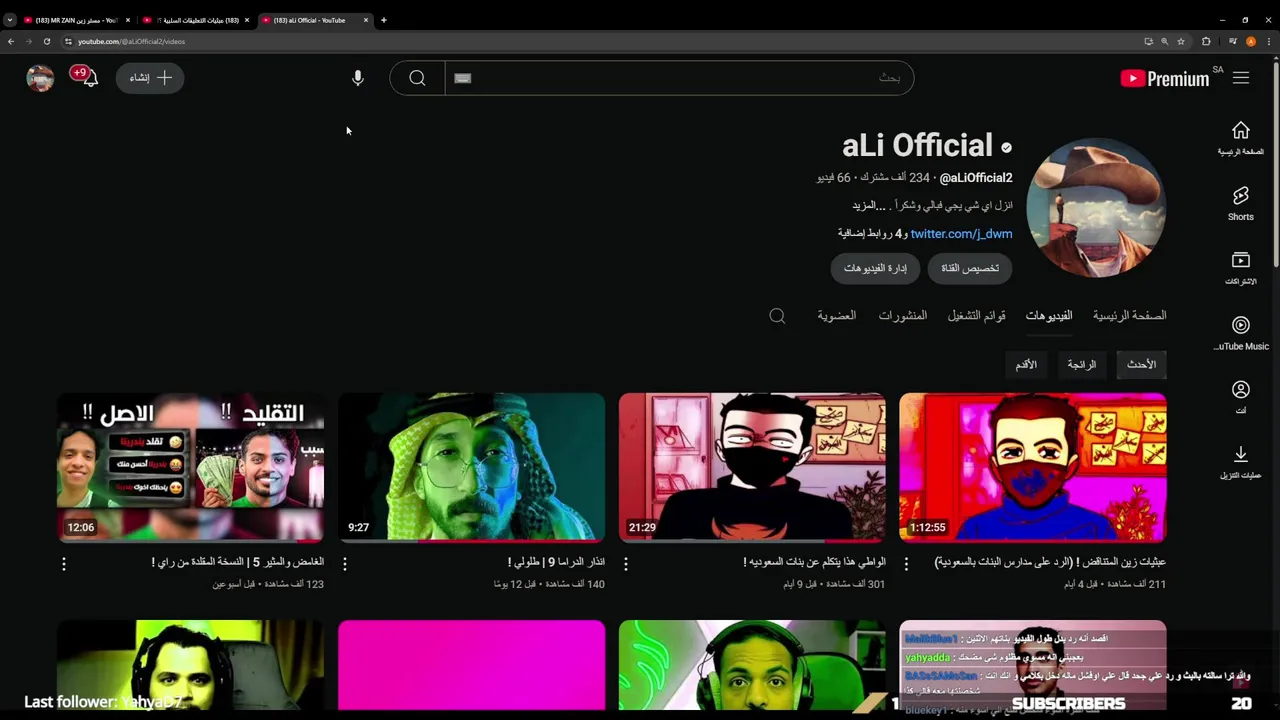
Task: Open the 12:06 video thumbnail
Action: [190, 467]
